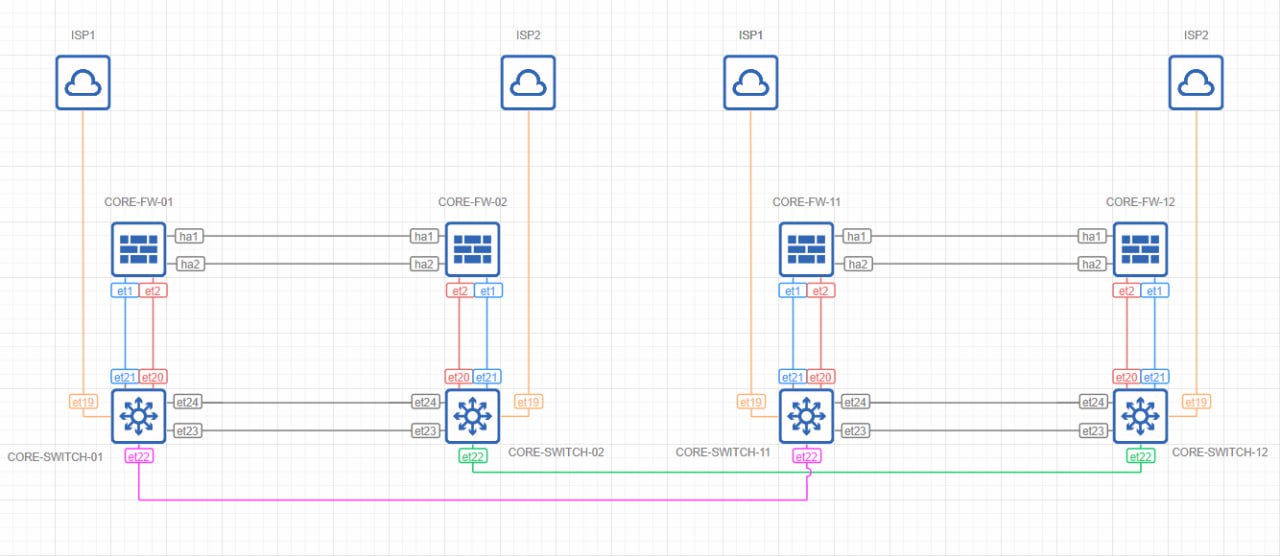1280x556 pixels.
Task: Select et21 port tag on CORE-SWITCH-11
Action: tap(793, 377)
